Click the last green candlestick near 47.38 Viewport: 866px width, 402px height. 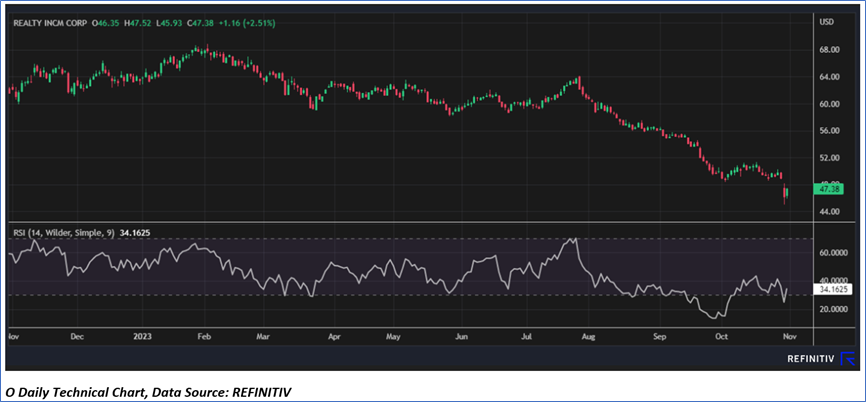(x=788, y=191)
